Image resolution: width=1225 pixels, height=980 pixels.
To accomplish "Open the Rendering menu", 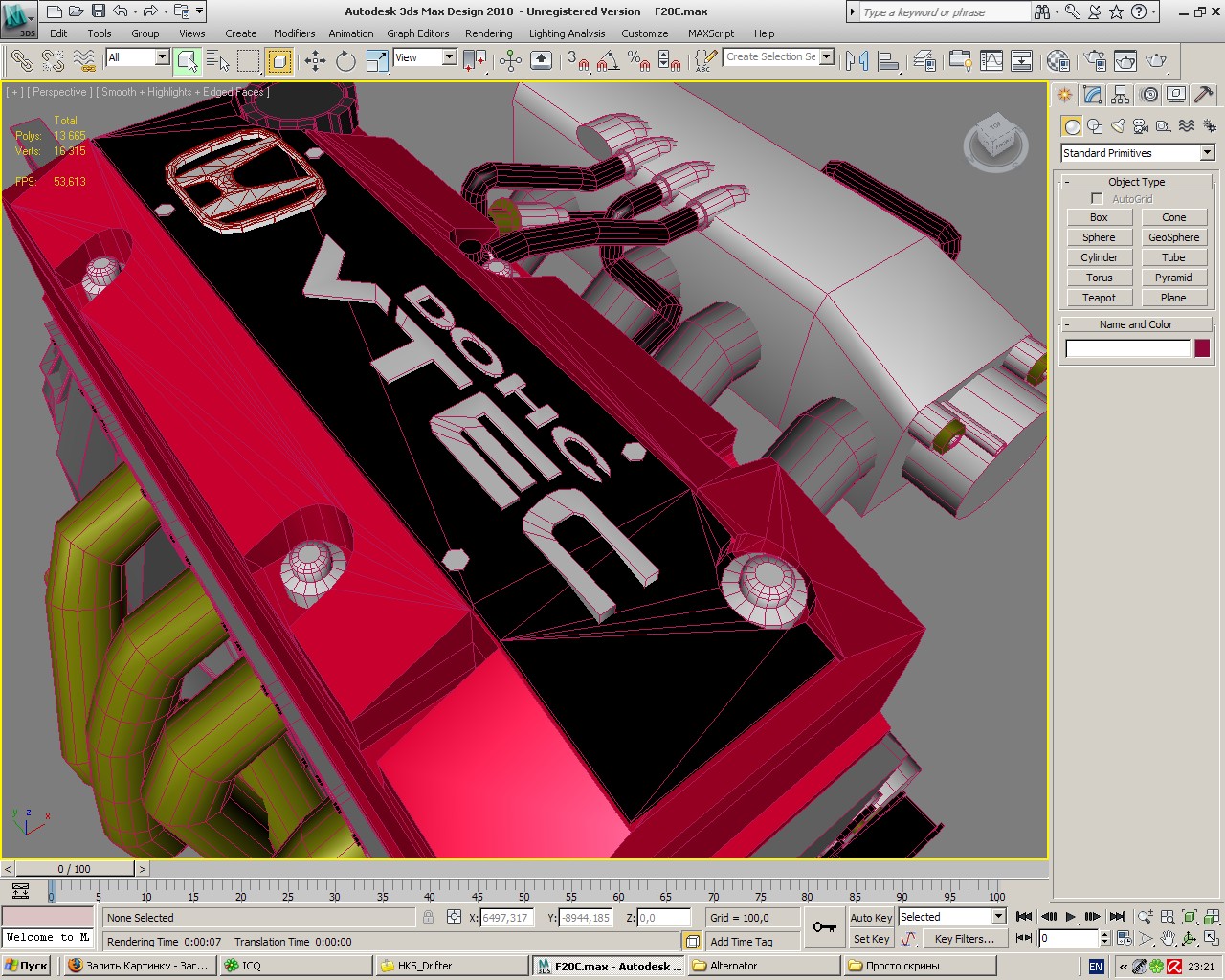I will click(x=489, y=33).
